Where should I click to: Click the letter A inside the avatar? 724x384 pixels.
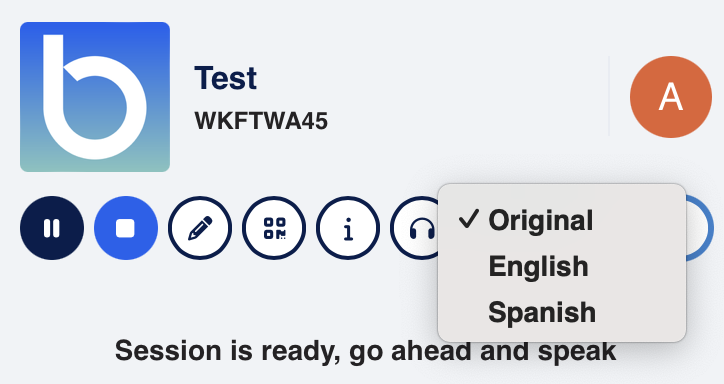(x=670, y=97)
